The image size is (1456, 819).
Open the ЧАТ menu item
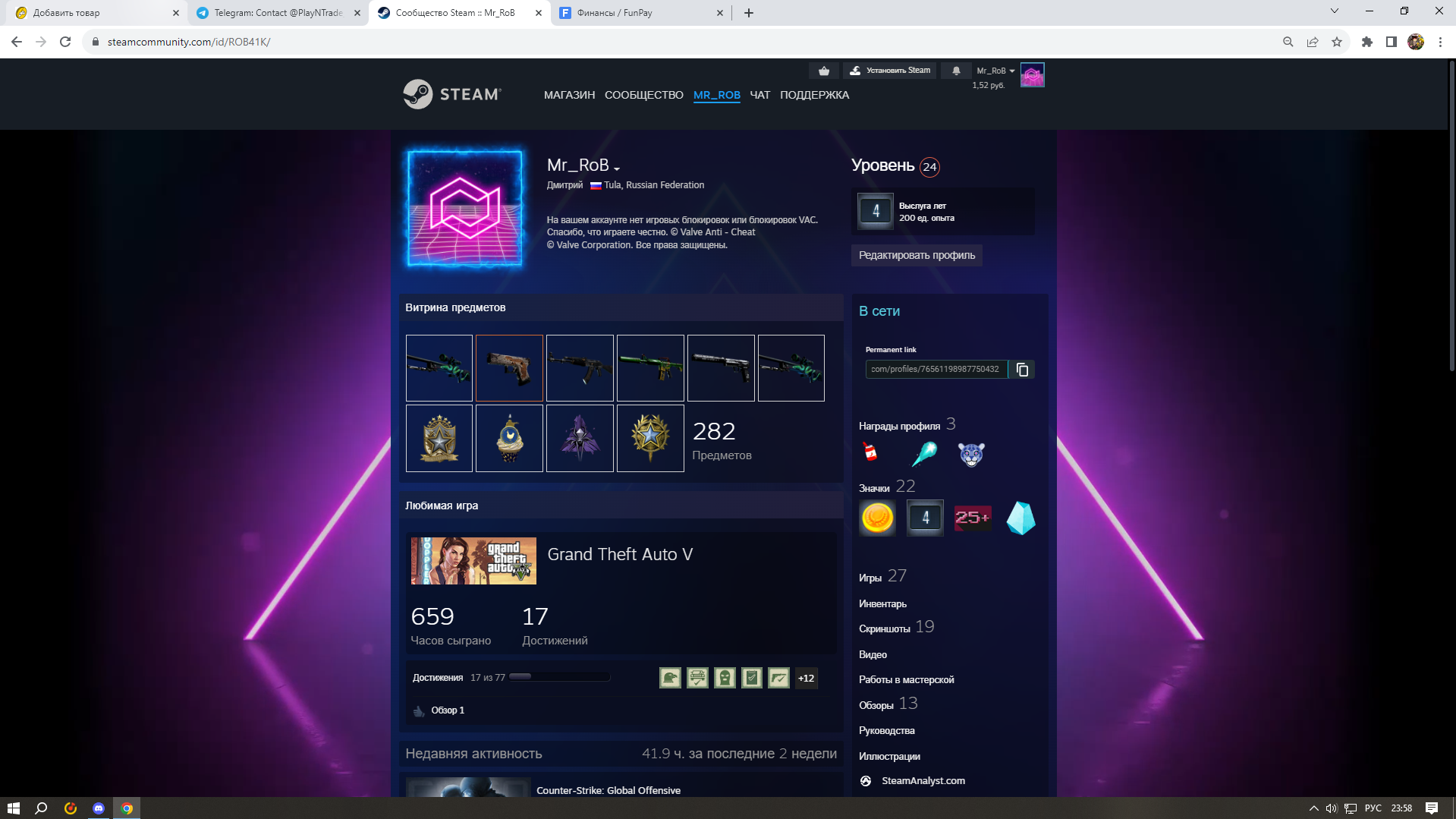[759, 95]
